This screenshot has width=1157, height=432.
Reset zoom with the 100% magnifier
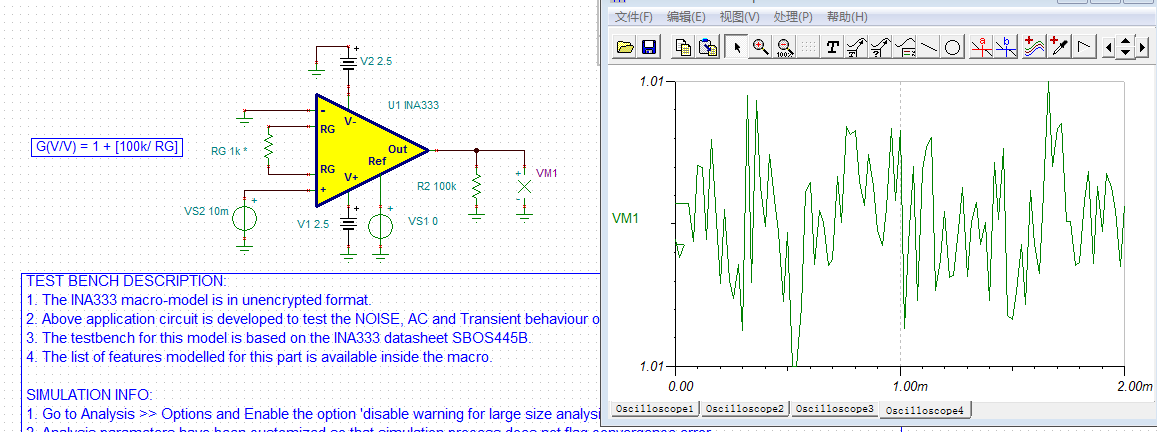click(784, 48)
